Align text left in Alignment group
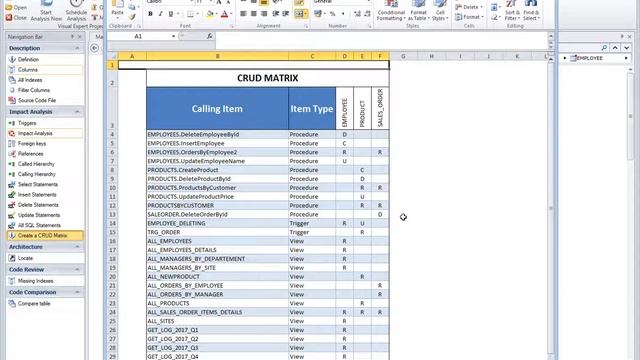Viewport: 640px width, 360px height. [x=243, y=14]
